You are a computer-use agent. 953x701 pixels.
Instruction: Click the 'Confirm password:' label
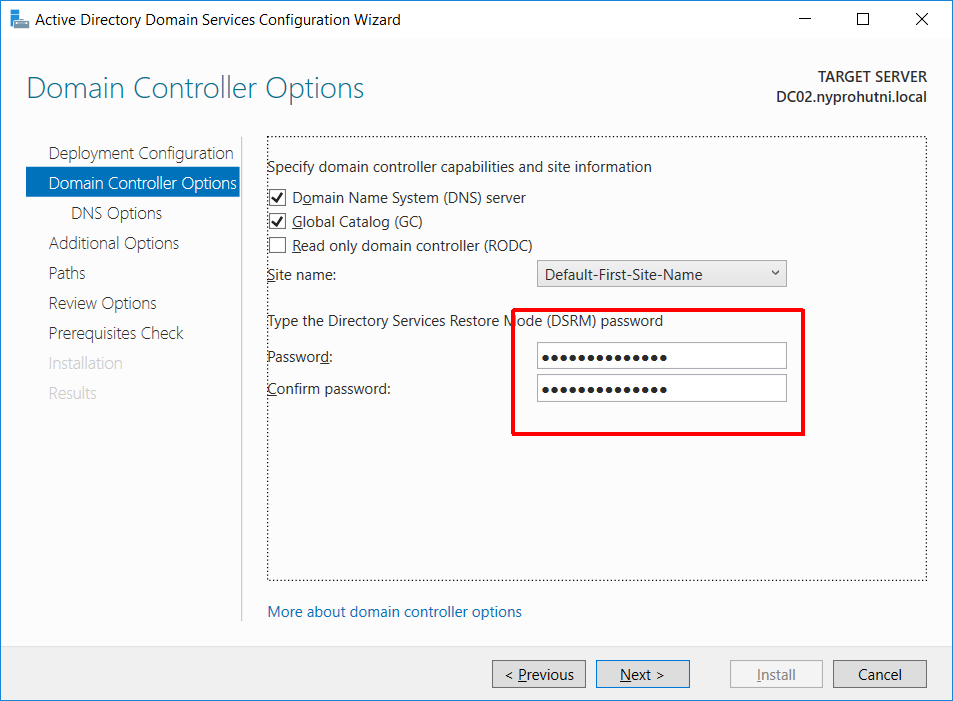(329, 388)
